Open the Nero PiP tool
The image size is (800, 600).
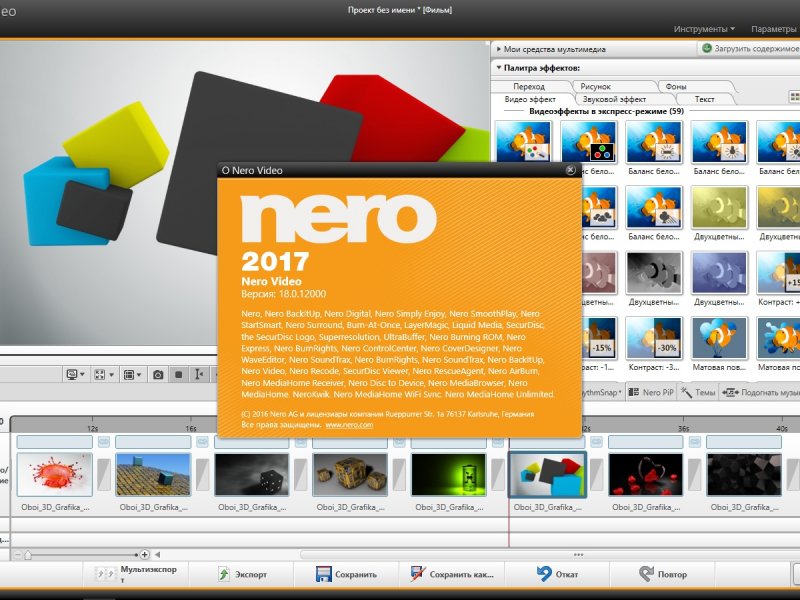(651, 392)
